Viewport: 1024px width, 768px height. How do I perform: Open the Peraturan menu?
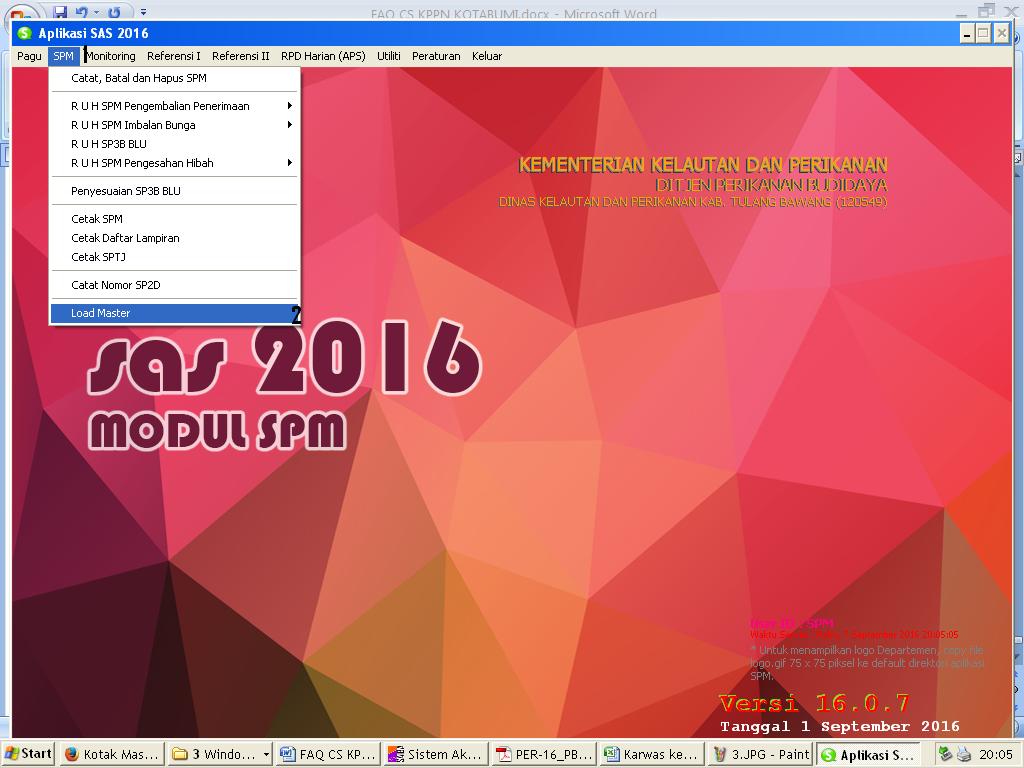click(436, 56)
